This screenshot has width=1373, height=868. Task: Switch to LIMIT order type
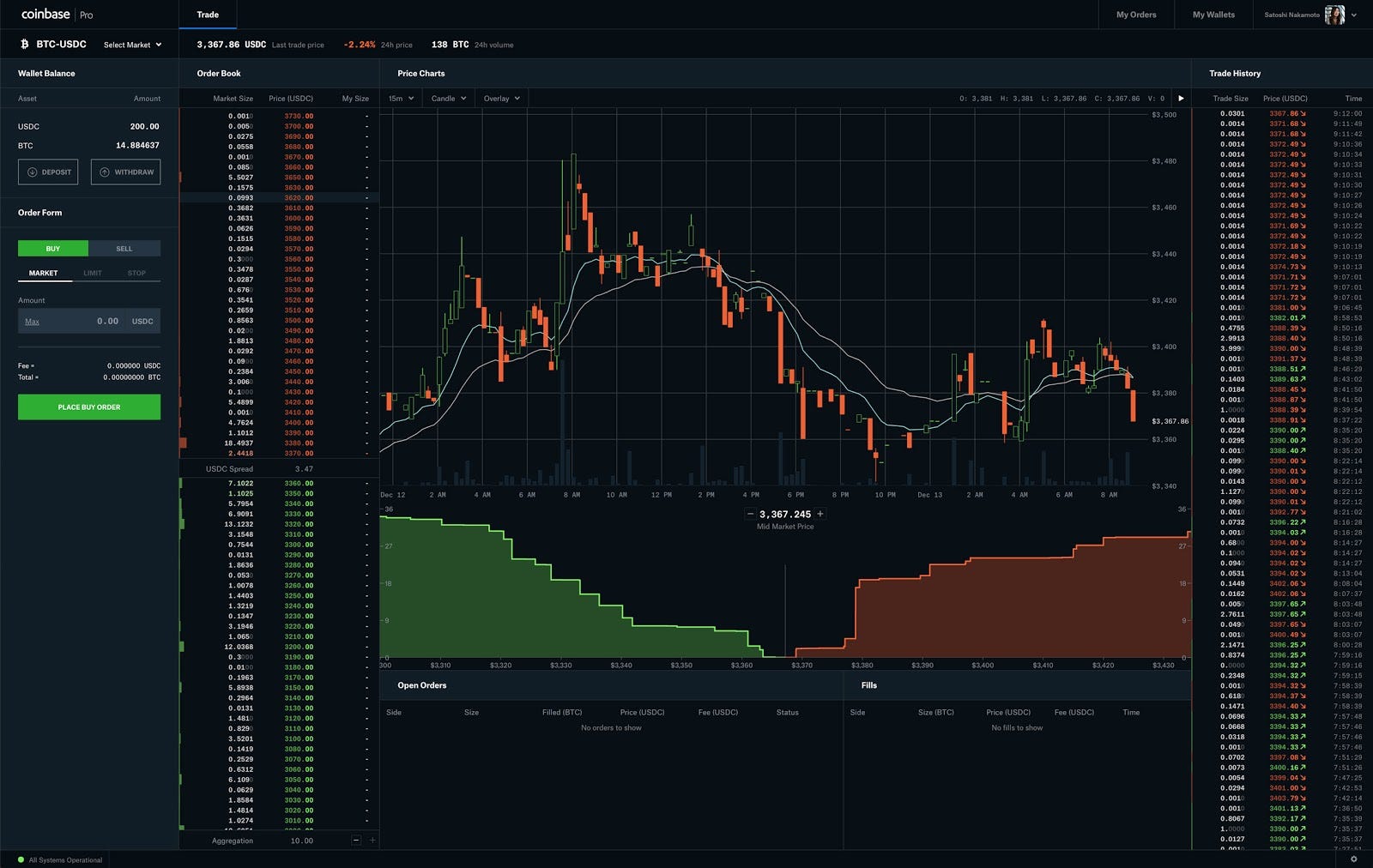(93, 273)
